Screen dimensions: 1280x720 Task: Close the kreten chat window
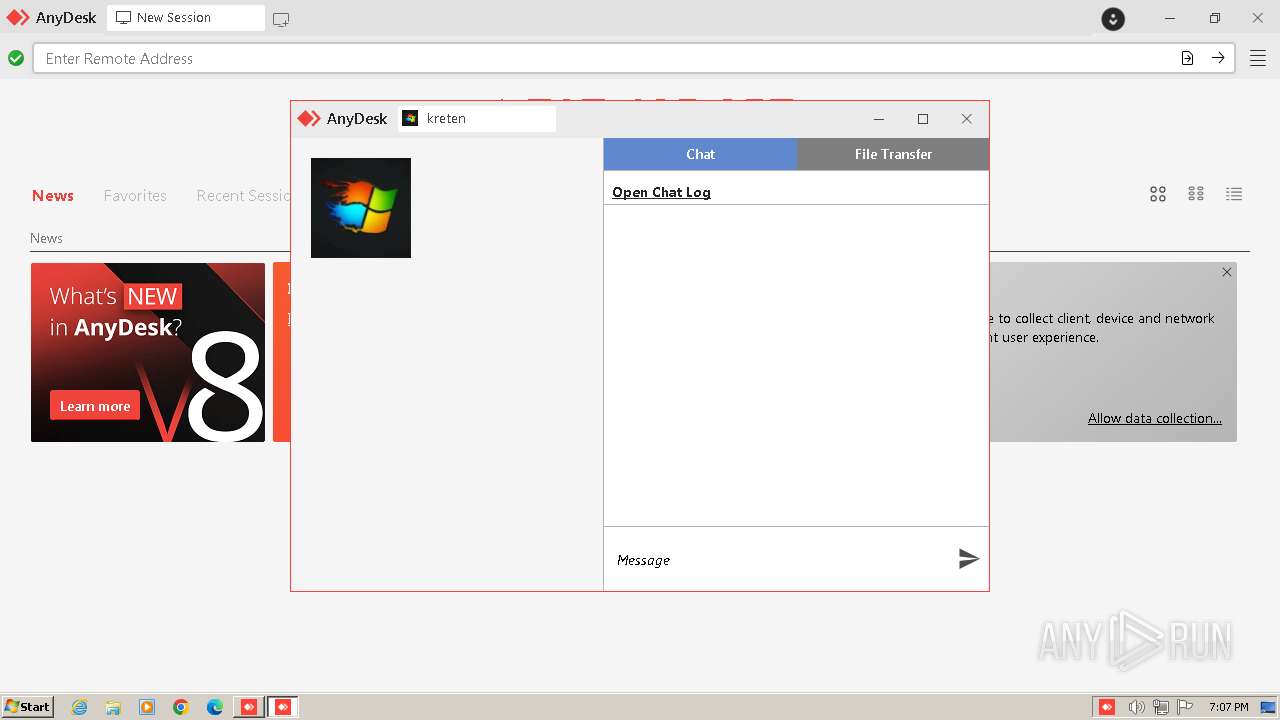tap(967, 119)
